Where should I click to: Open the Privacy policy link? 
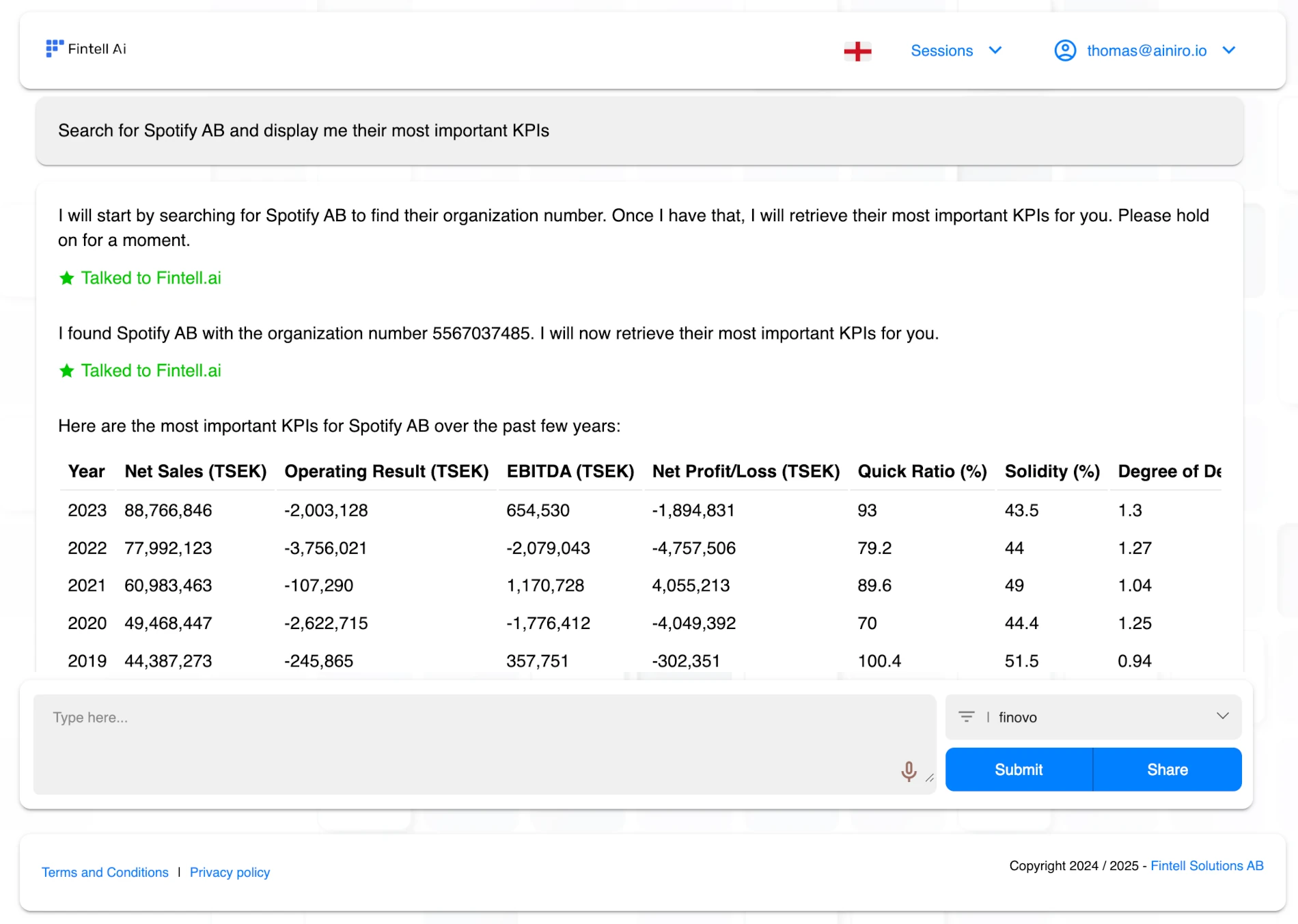(230, 872)
